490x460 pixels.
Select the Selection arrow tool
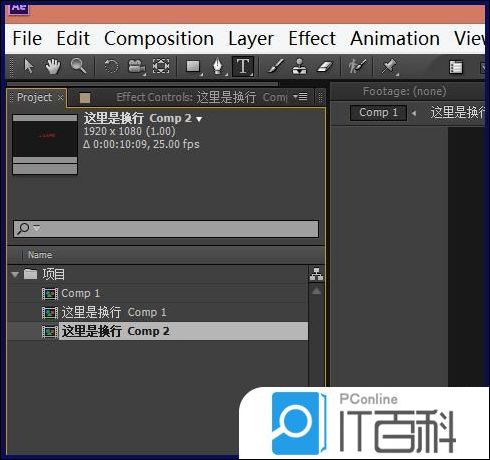click(x=29, y=66)
